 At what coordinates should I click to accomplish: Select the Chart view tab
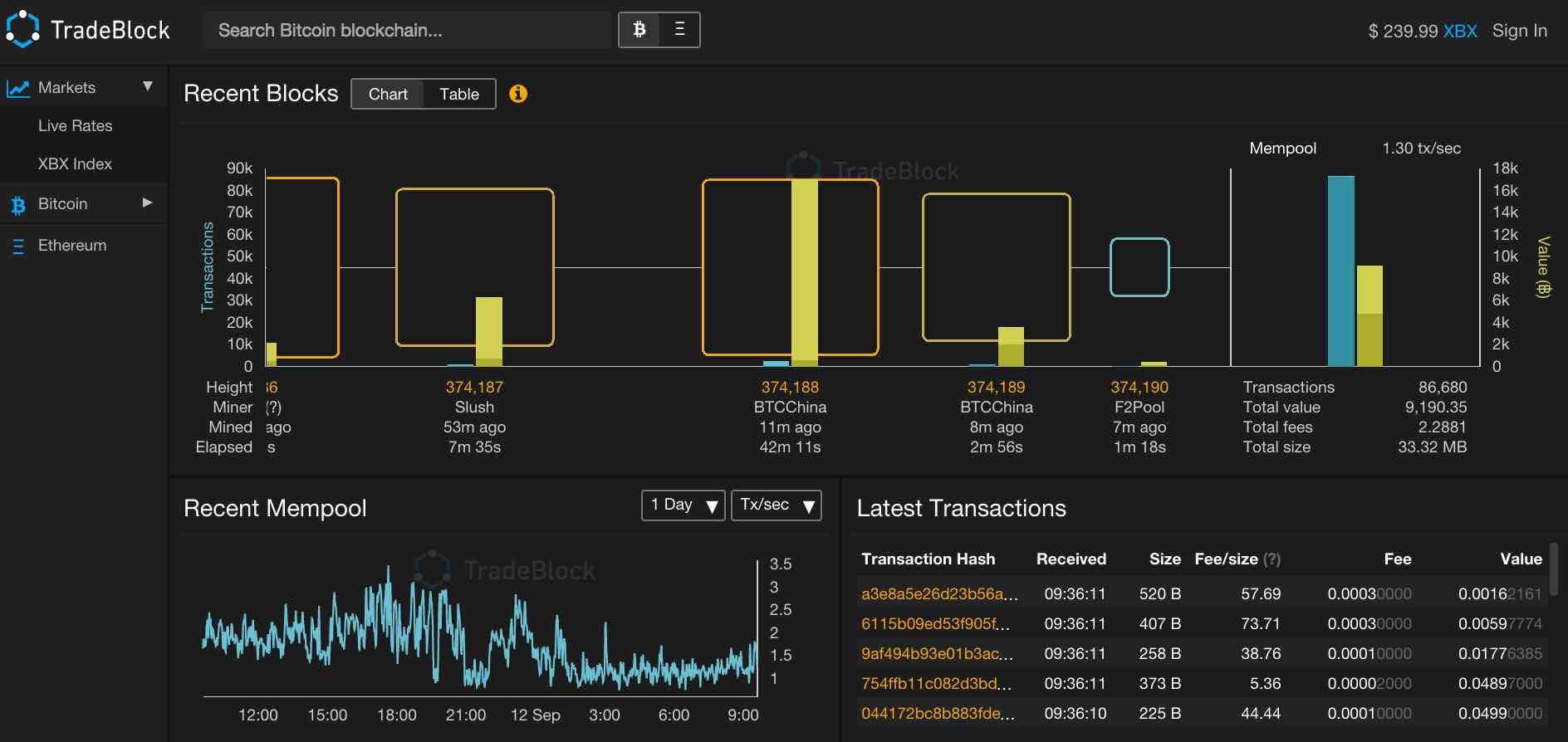point(388,94)
